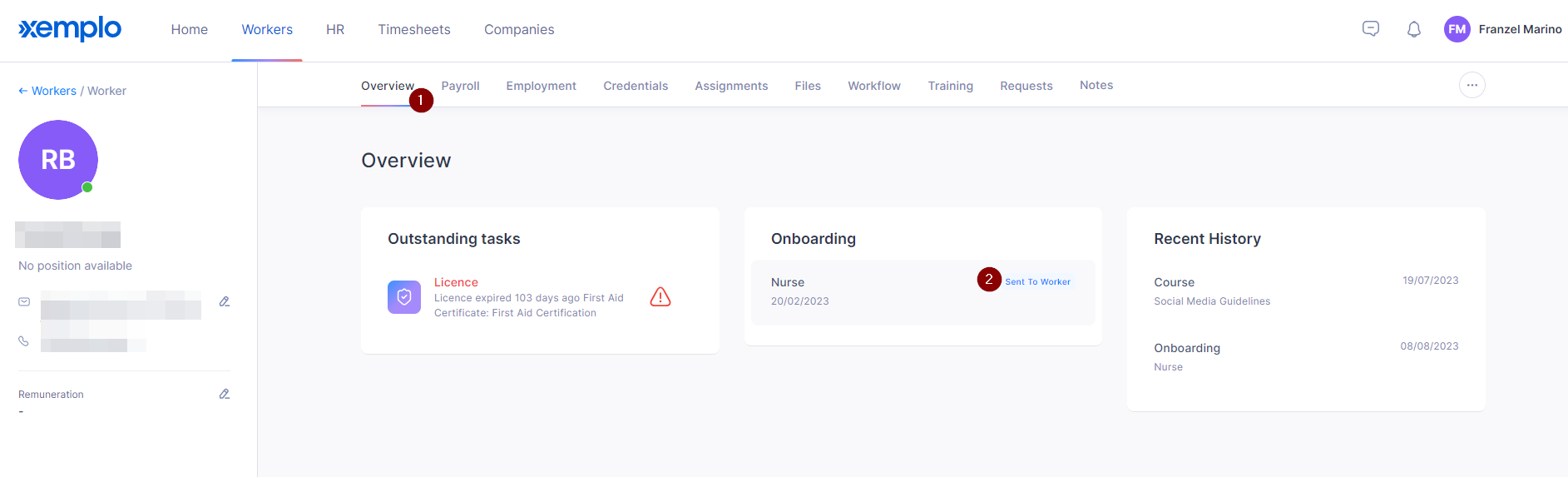
Task: Switch to the Training tab
Action: click(951, 86)
